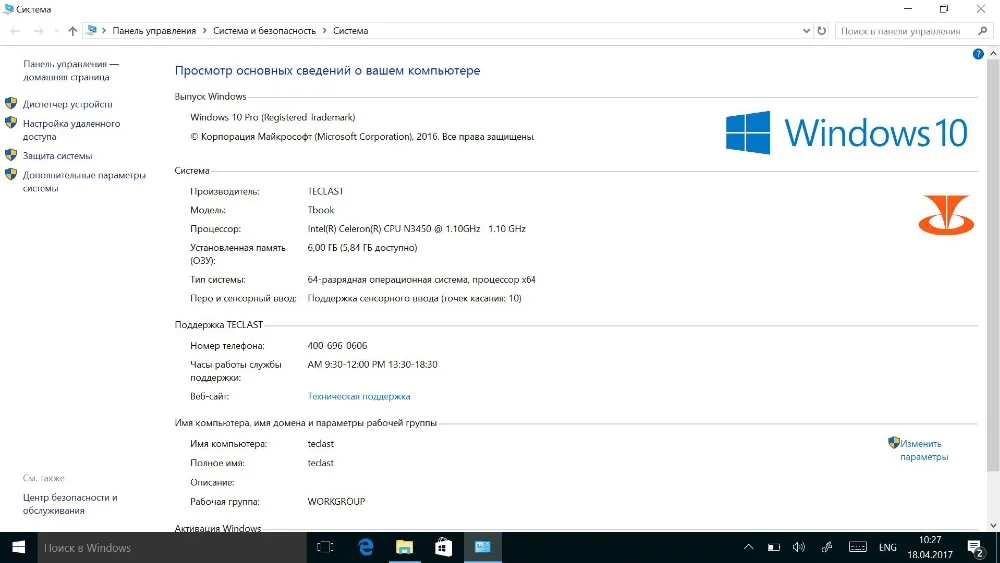Refresh the address bar location
The height and width of the screenshot is (563, 1000).
click(821, 31)
